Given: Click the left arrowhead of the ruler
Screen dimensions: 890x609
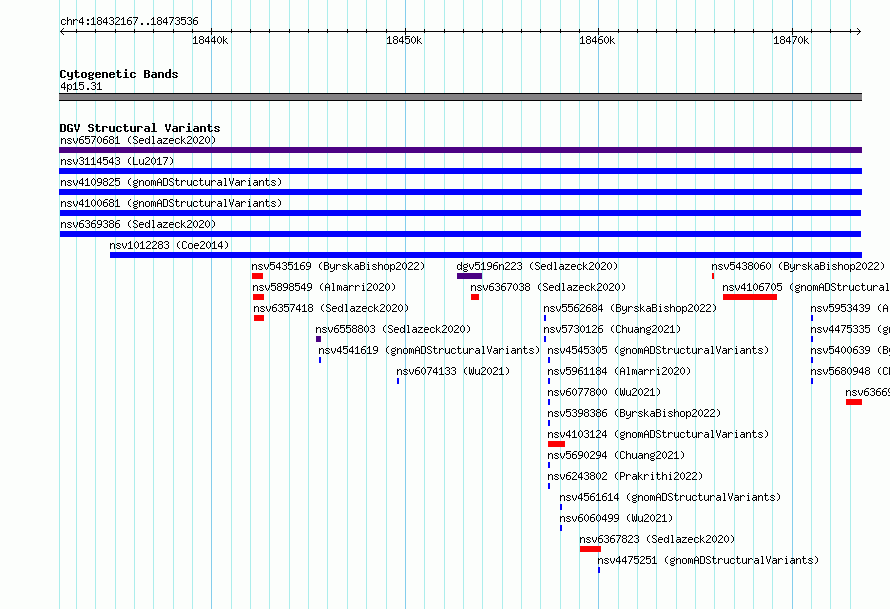Looking at the screenshot, I should 62,31.
